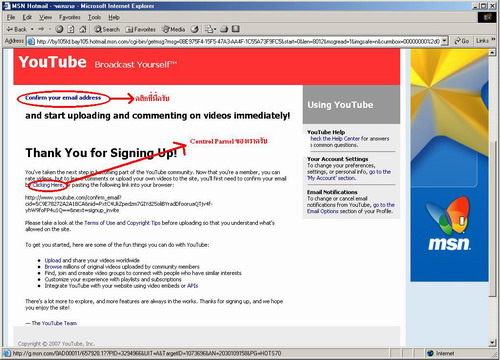Click the Browse link in bullet list
Image resolution: width=500 pixels, height=360 pixels.
click(53, 267)
